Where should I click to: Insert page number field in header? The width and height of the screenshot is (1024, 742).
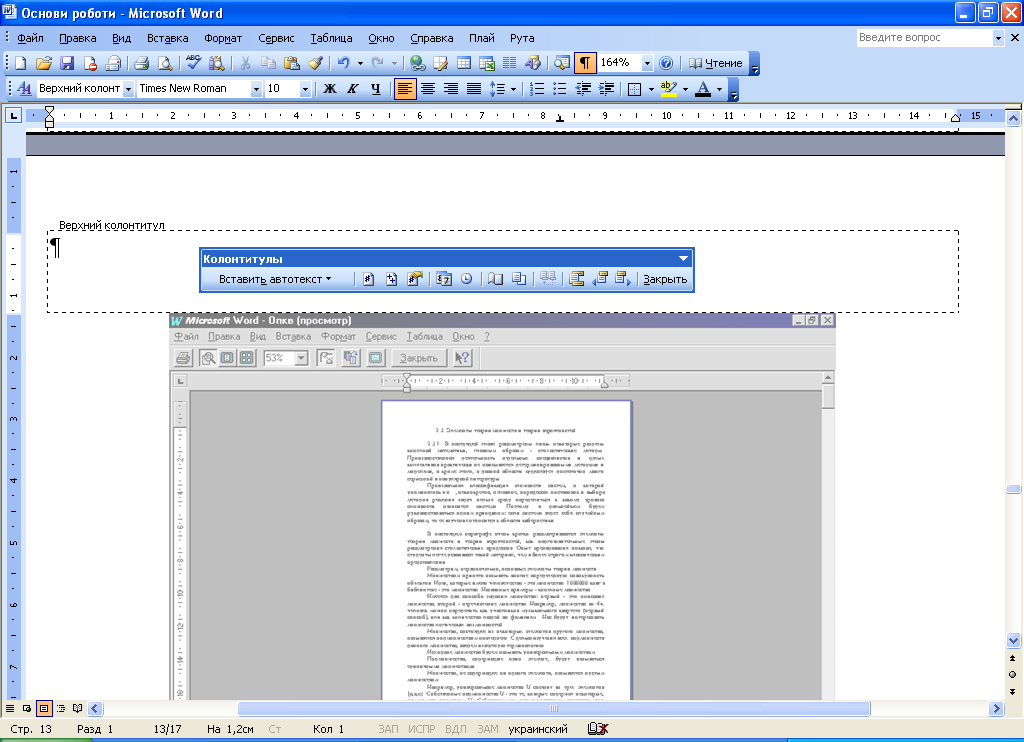(368, 280)
